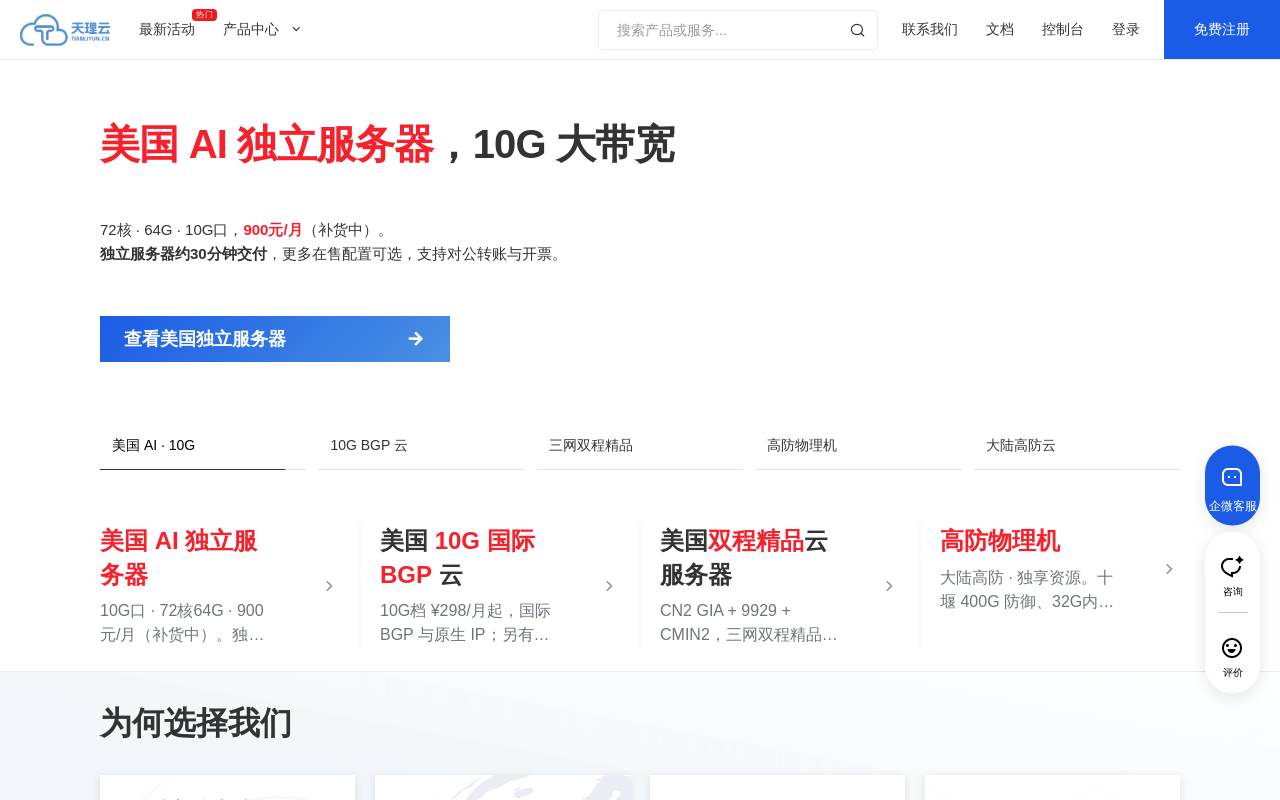Switch to the 大陆高防云 tab
The height and width of the screenshot is (800, 1280).
coord(1077,446)
